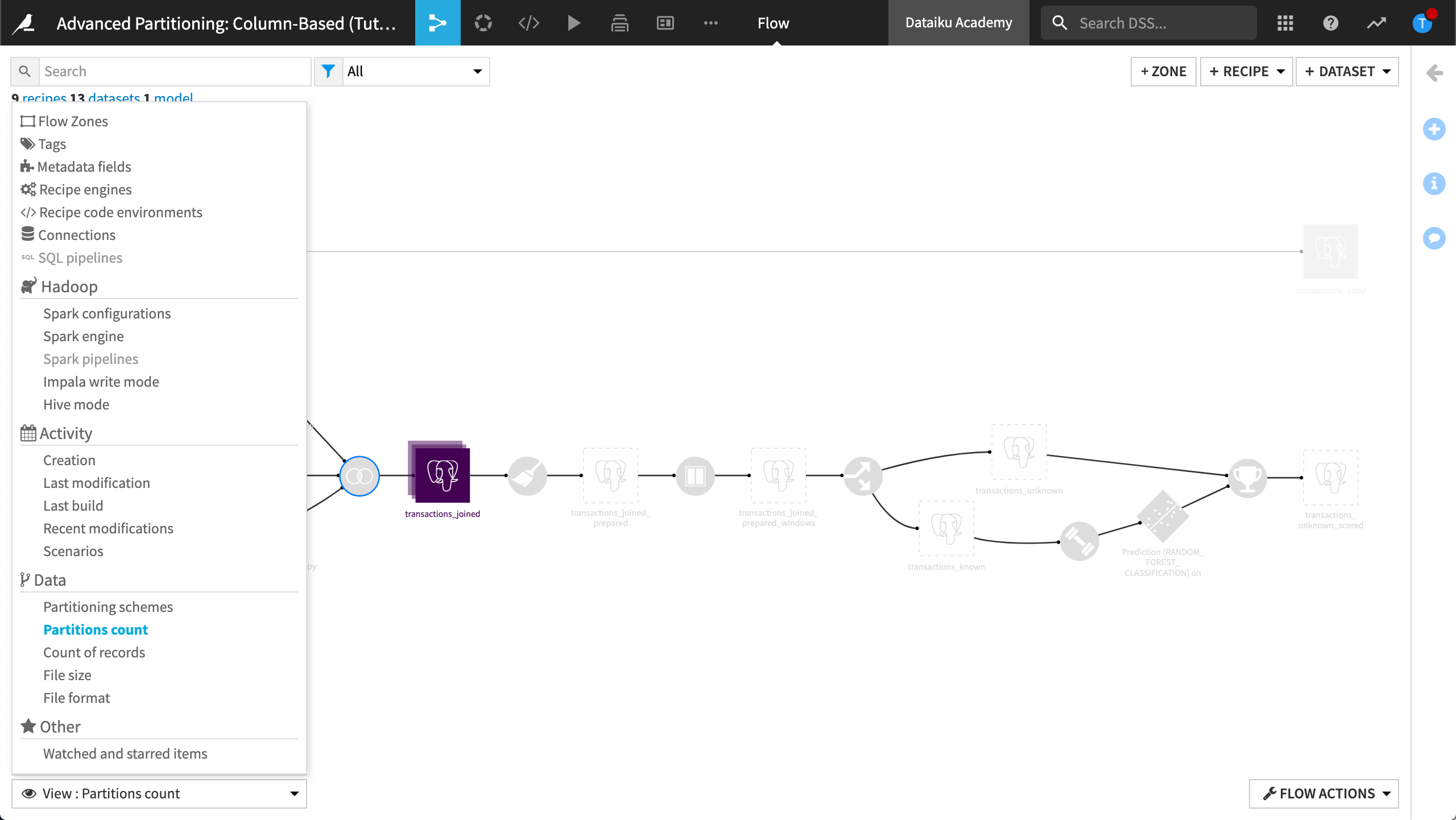Select Watched and starred items view
The width and height of the screenshot is (1456, 820).
coord(125,753)
